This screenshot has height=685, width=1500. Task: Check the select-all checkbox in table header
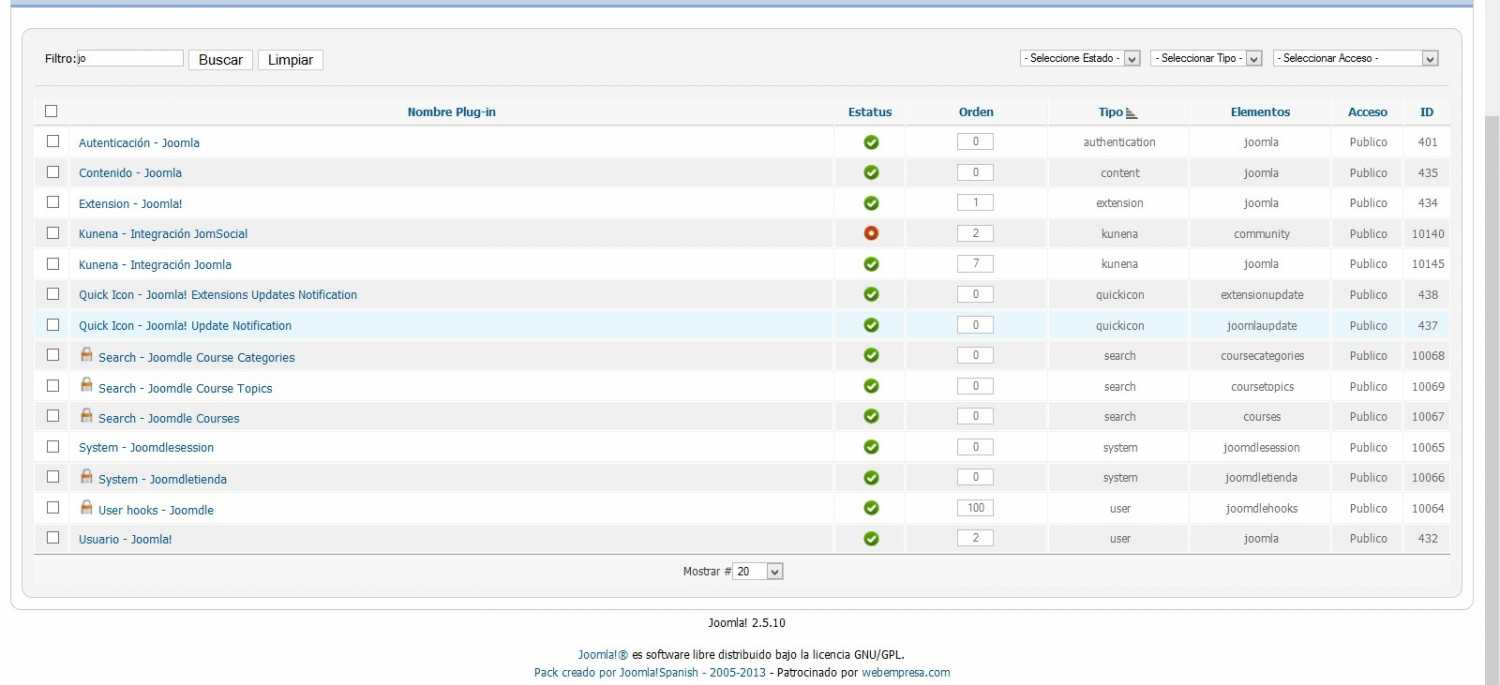pos(52,111)
